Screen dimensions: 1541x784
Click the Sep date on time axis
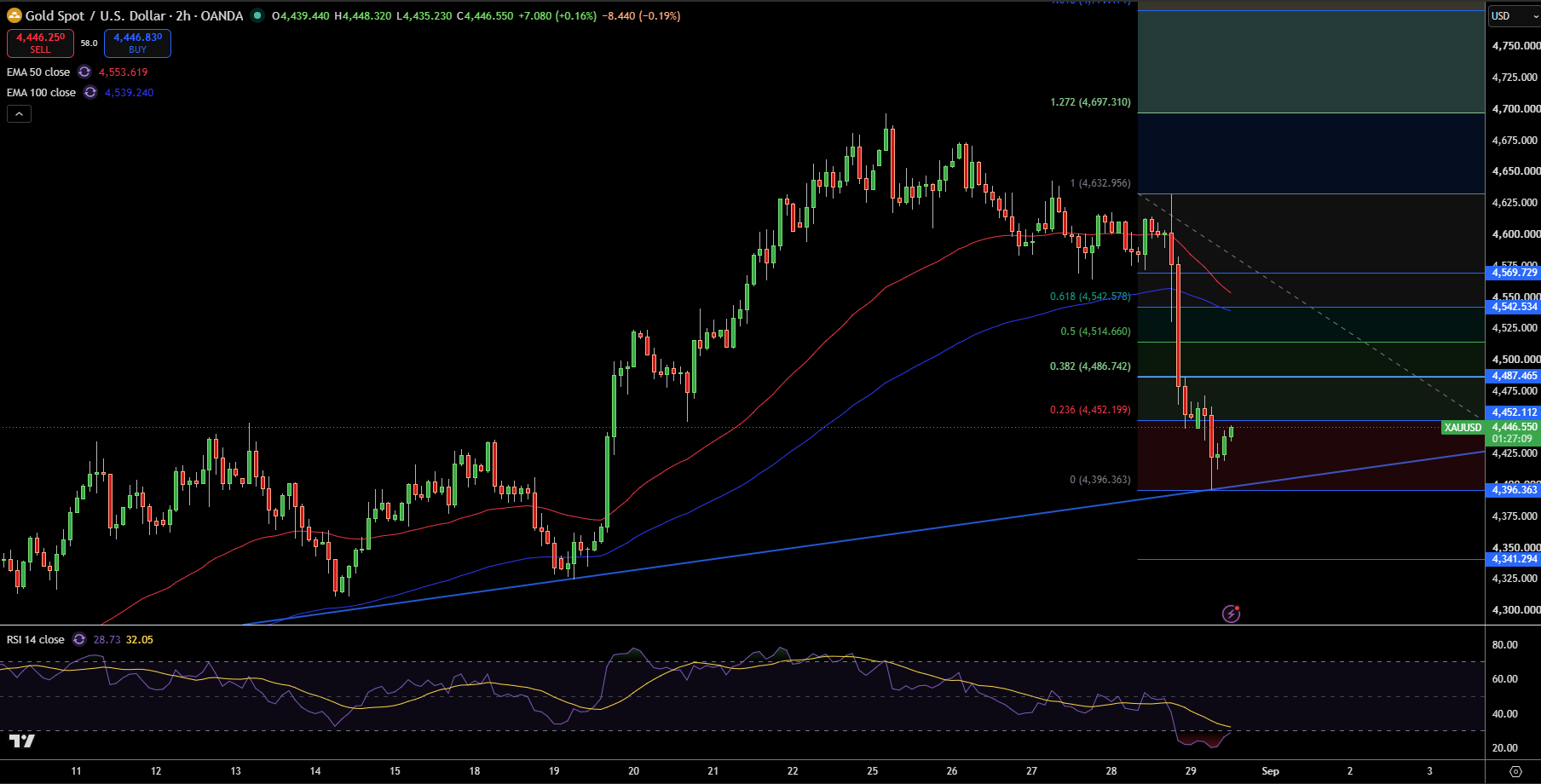tap(1270, 771)
